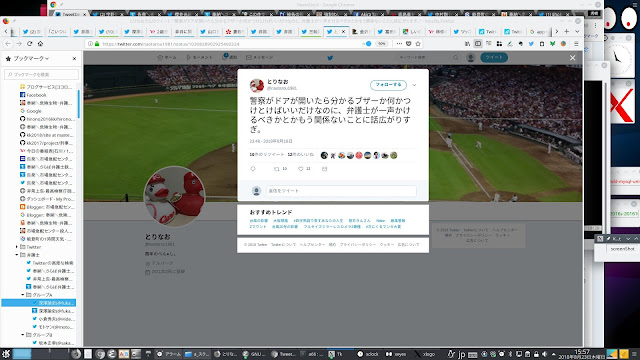
Task: Open the Twitter profile avatar menu
Action: [x=471, y=58]
